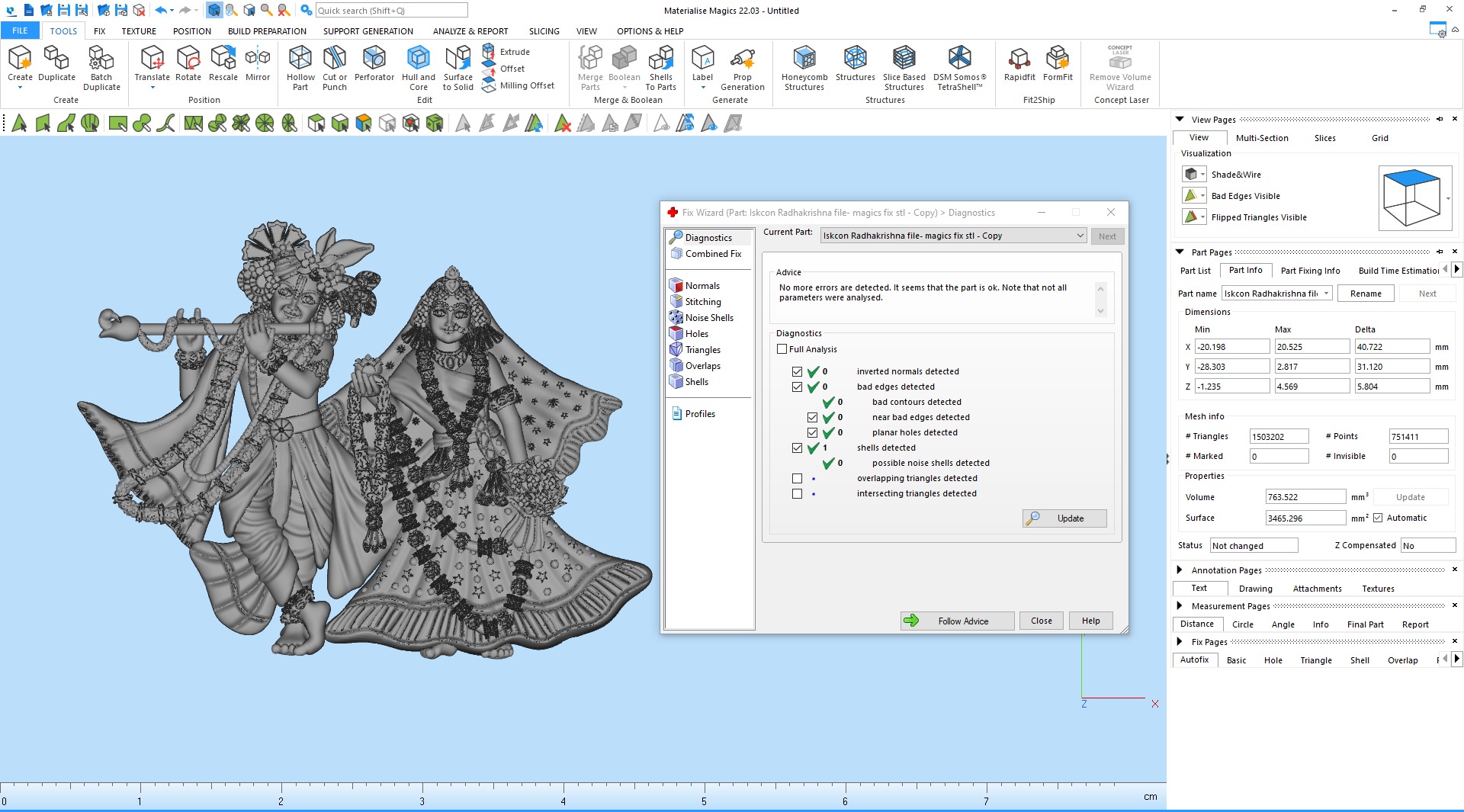Enable overlapping triangles detected checkbox

797,479
